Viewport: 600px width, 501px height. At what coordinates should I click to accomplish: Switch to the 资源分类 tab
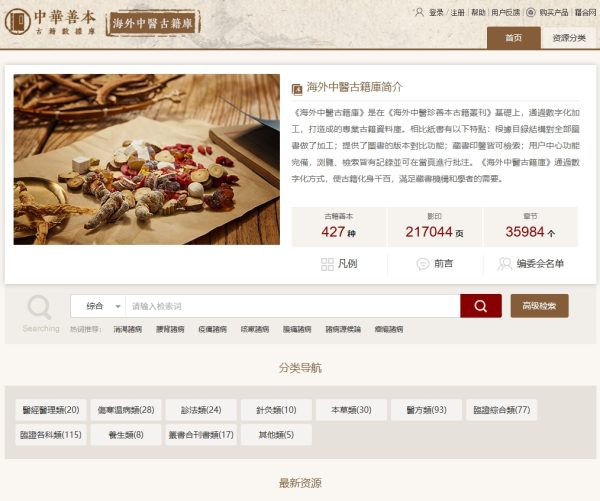tap(569, 38)
